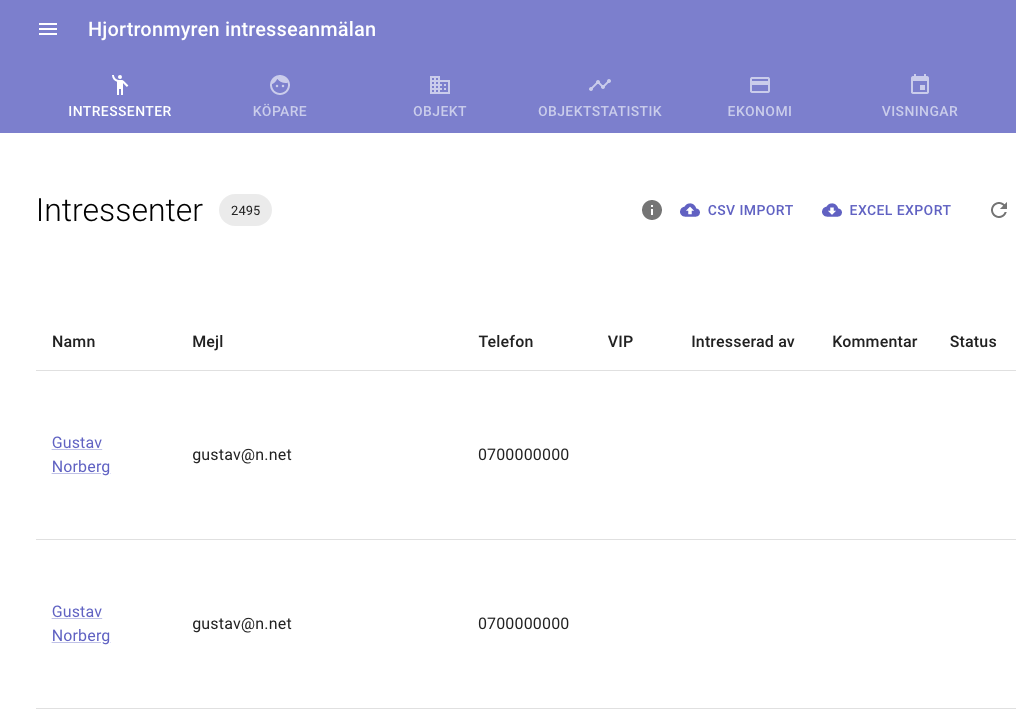Open Gustav Norberg link in first row
This screenshot has width=1016, height=717.
[x=80, y=455]
